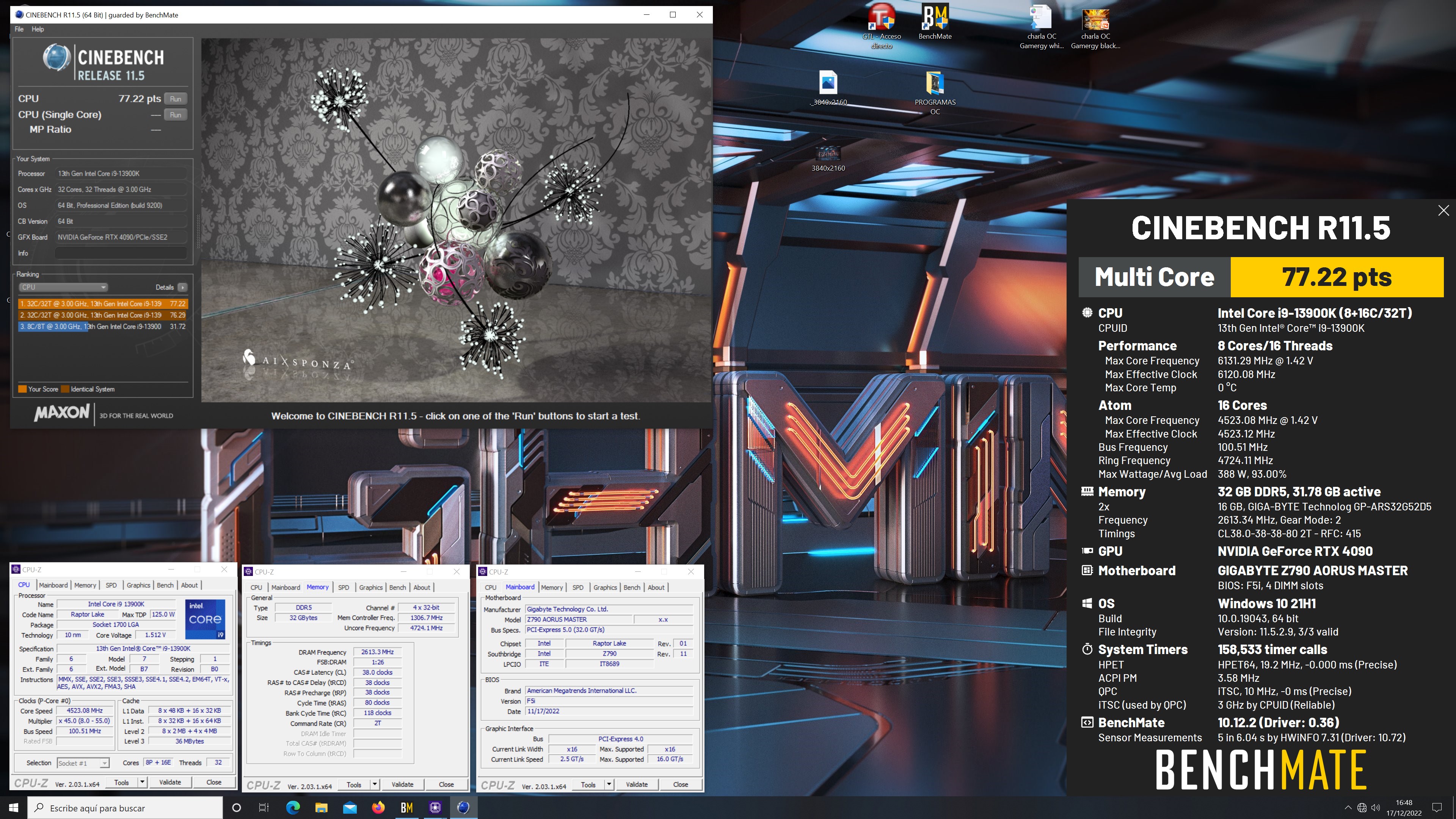
Task: Open the 3840x2160 thumbnail file on the desktop
Action: 828,158
